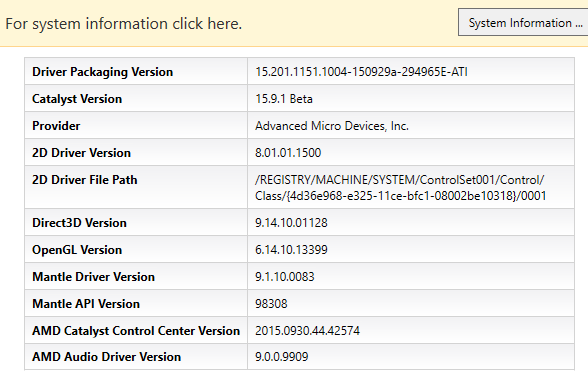Select value 15.201.1151.1004-150929a-294965E-ATI
This screenshot has height=379, width=588.
point(361,72)
